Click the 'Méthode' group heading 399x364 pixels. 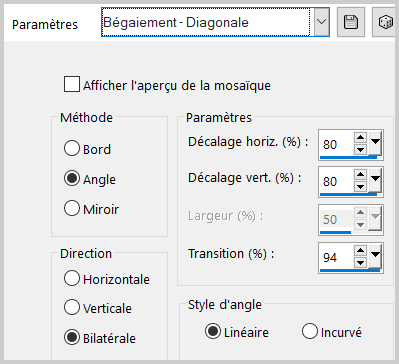pyautogui.click(x=86, y=117)
